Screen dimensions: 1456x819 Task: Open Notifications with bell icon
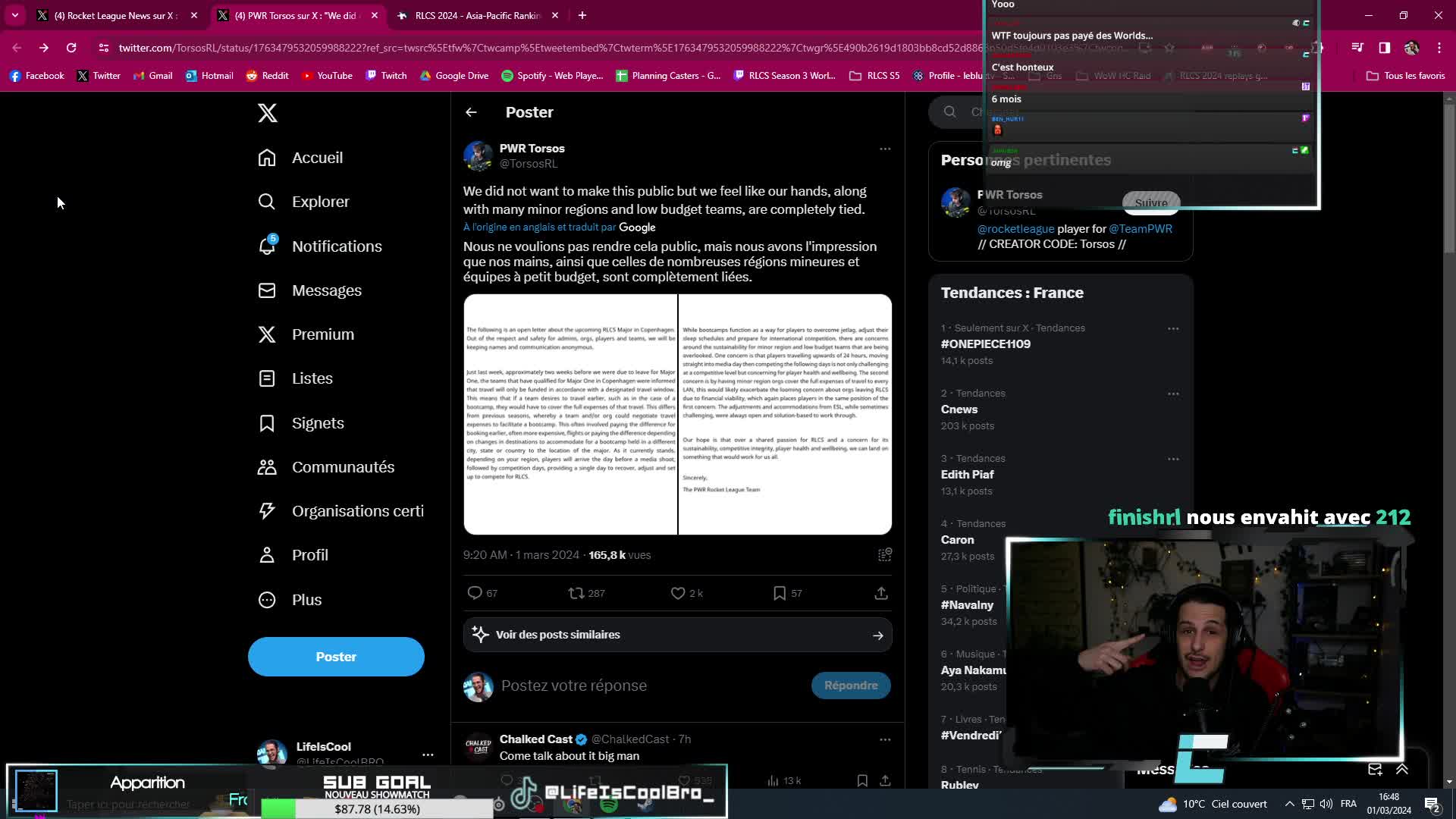coord(319,246)
